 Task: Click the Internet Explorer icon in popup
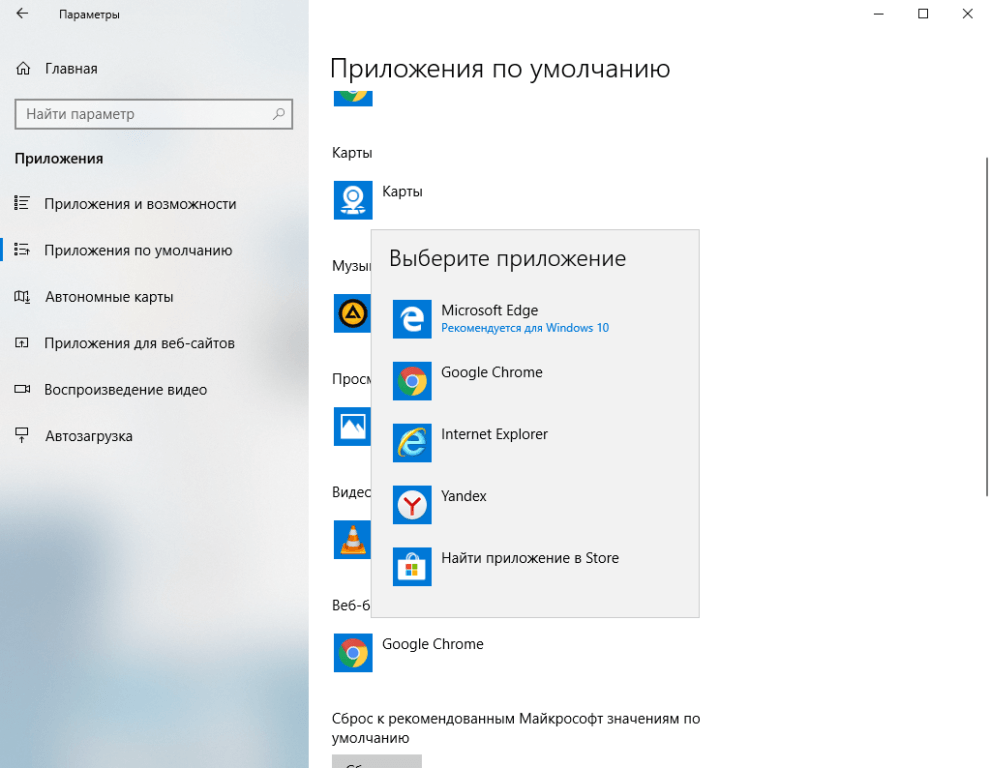412,443
